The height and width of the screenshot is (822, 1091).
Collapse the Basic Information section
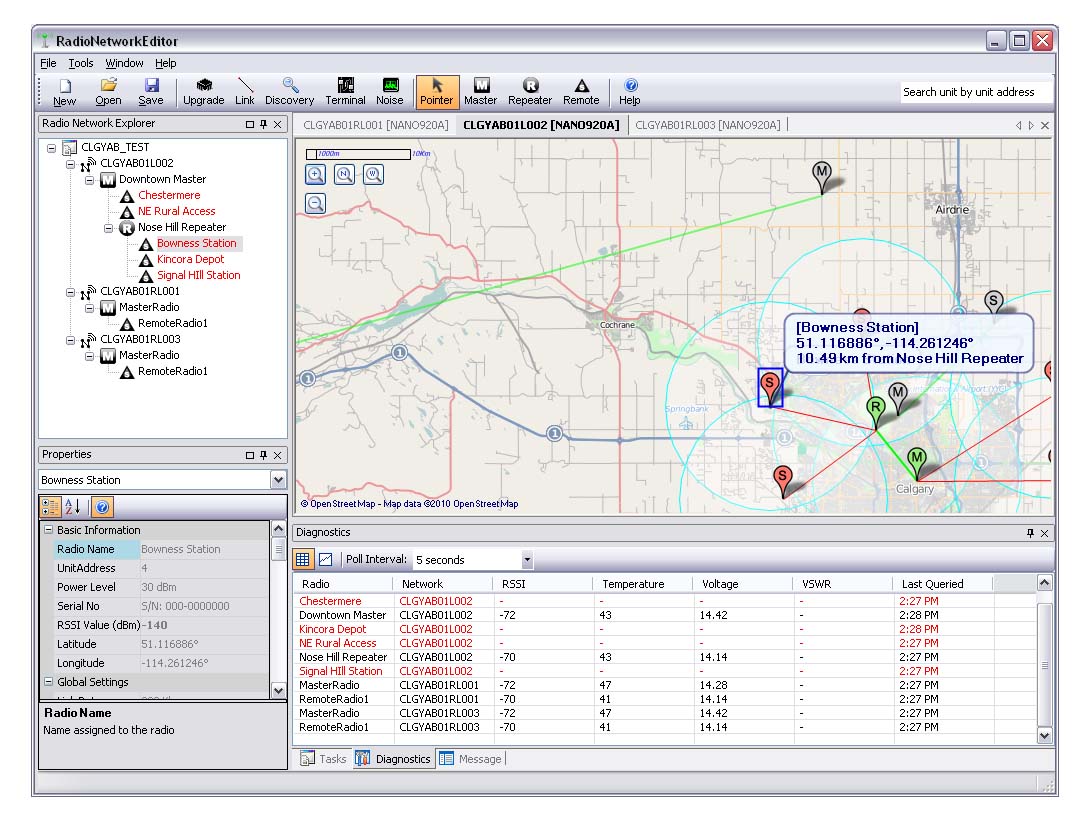[48, 530]
